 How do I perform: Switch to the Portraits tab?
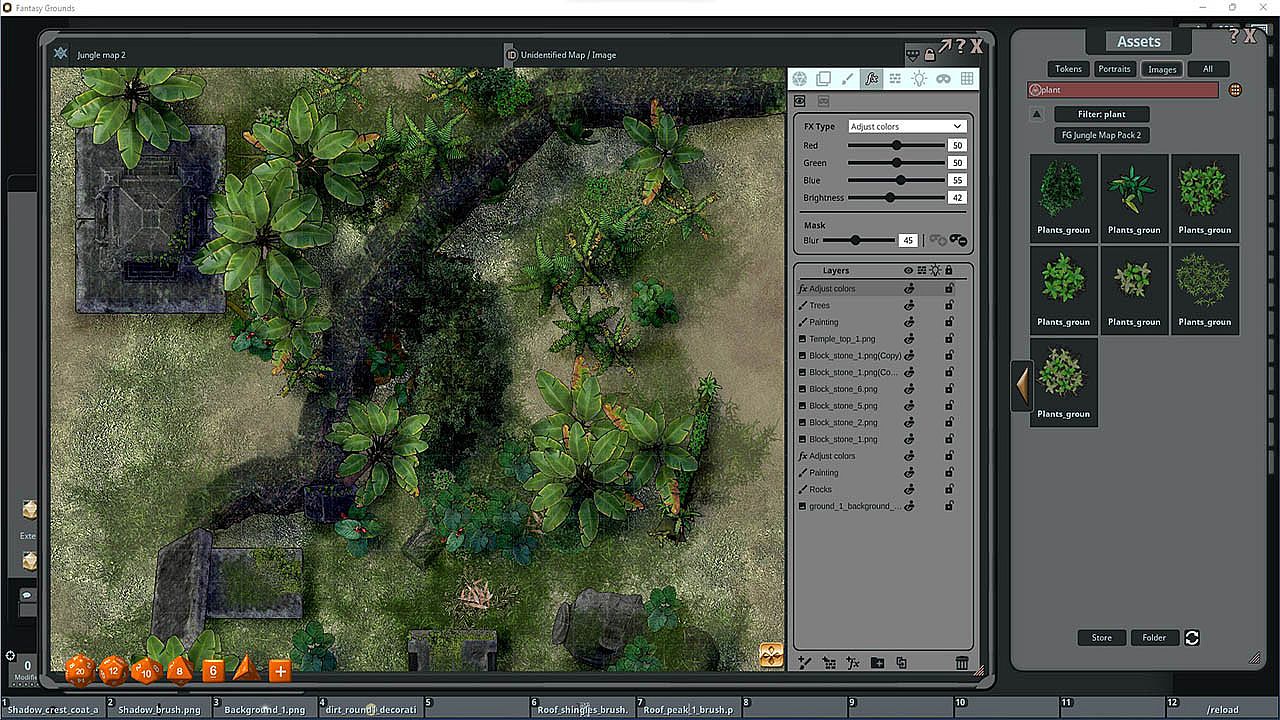[1114, 69]
